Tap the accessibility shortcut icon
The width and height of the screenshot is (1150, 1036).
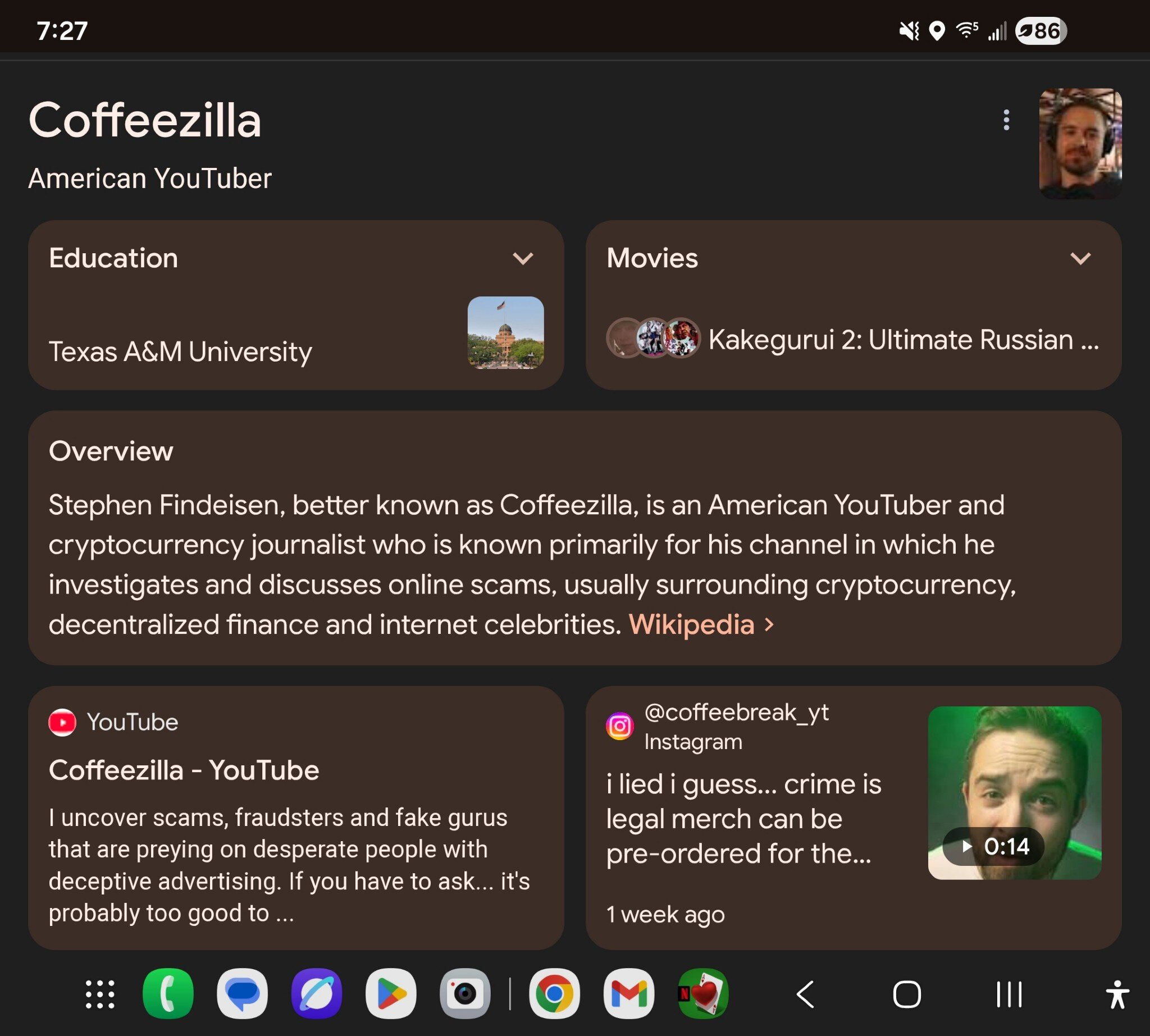coord(1116,994)
